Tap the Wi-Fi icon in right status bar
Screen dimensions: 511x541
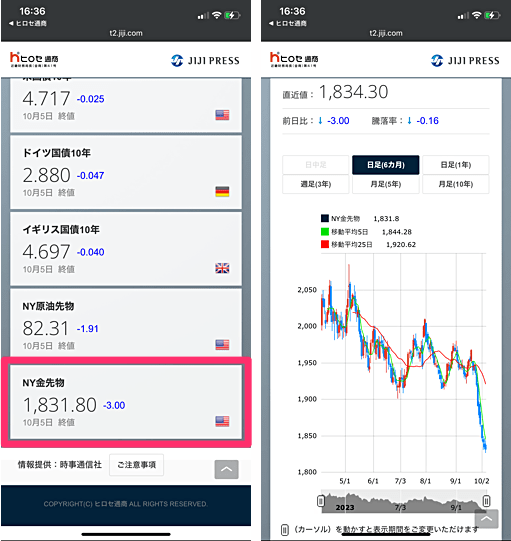[476, 15]
